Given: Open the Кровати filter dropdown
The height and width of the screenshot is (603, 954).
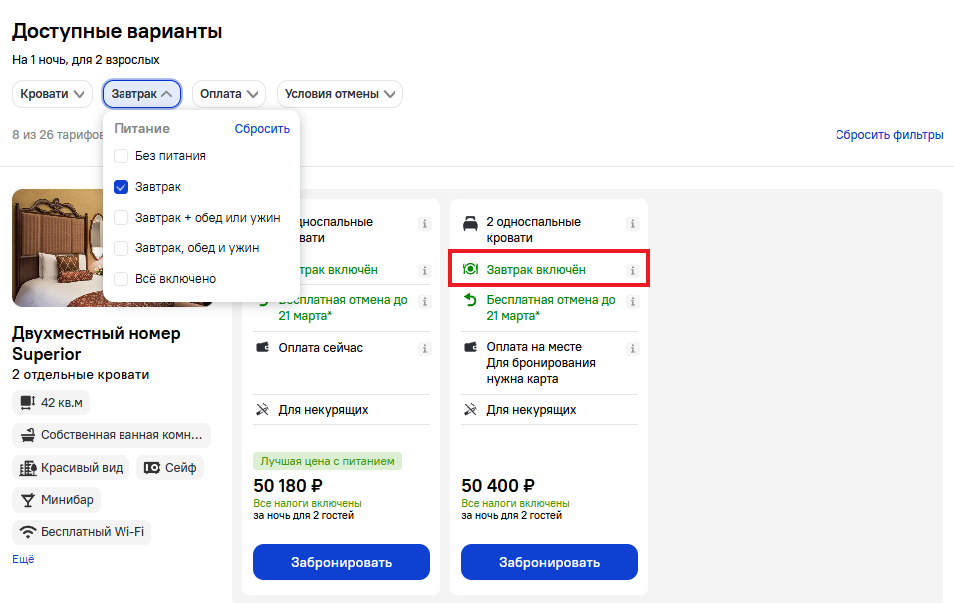Looking at the screenshot, I should coord(52,94).
